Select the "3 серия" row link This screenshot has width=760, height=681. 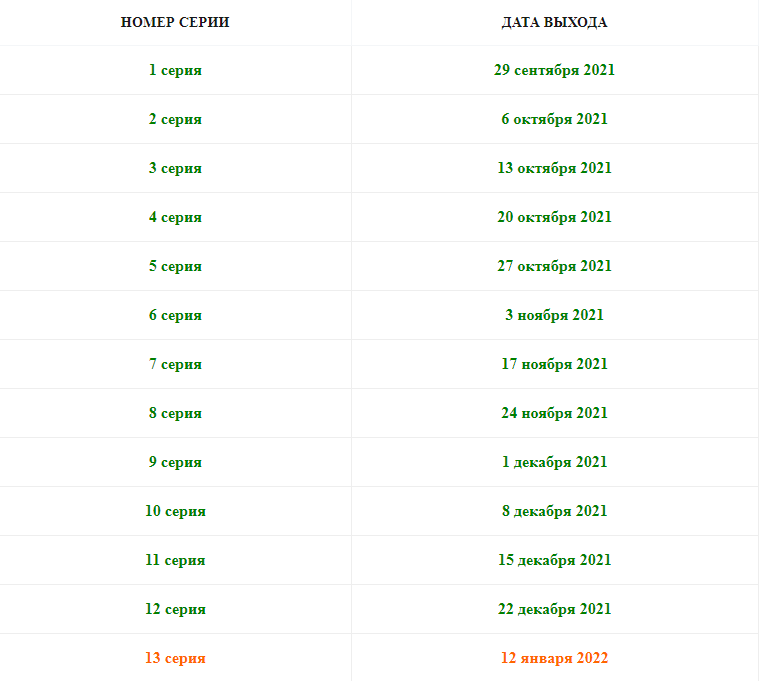coord(175,168)
